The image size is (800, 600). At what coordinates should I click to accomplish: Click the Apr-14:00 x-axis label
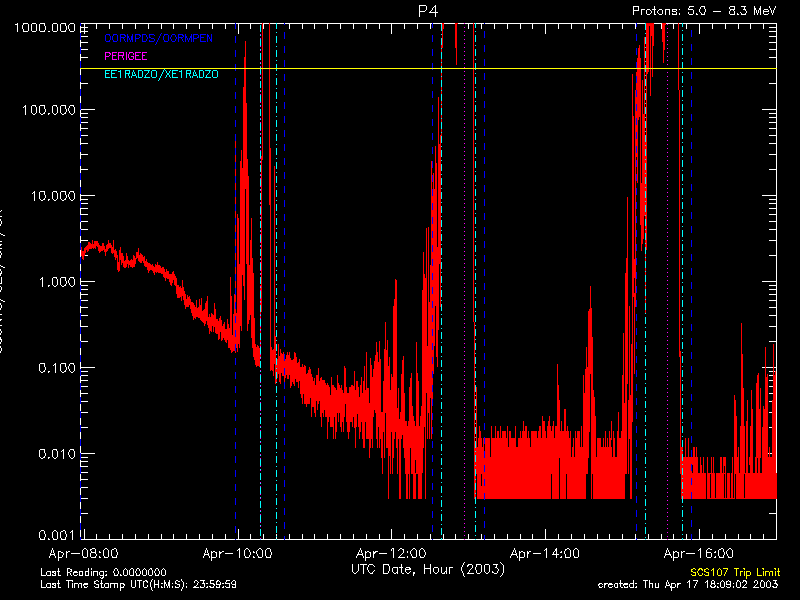coord(544,554)
